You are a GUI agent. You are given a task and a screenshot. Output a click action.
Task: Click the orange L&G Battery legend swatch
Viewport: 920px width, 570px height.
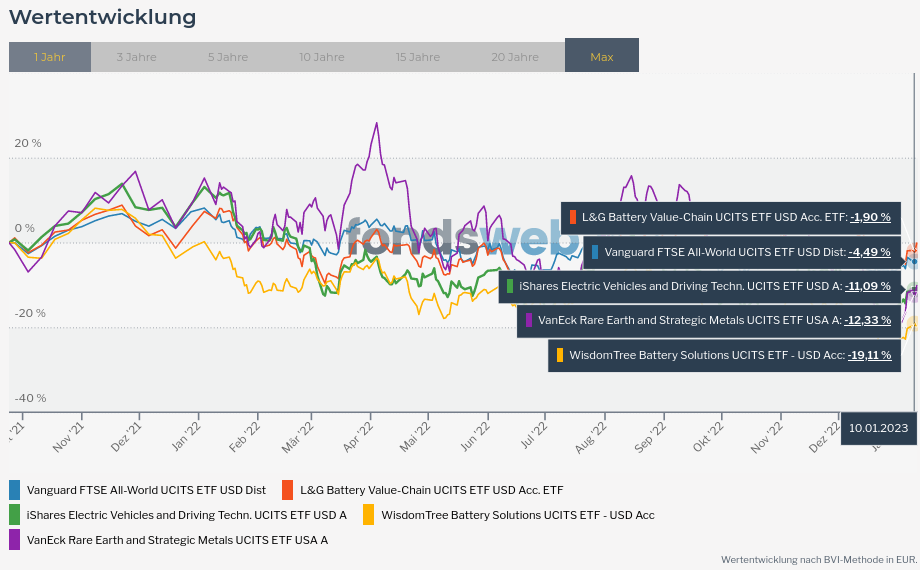point(287,490)
